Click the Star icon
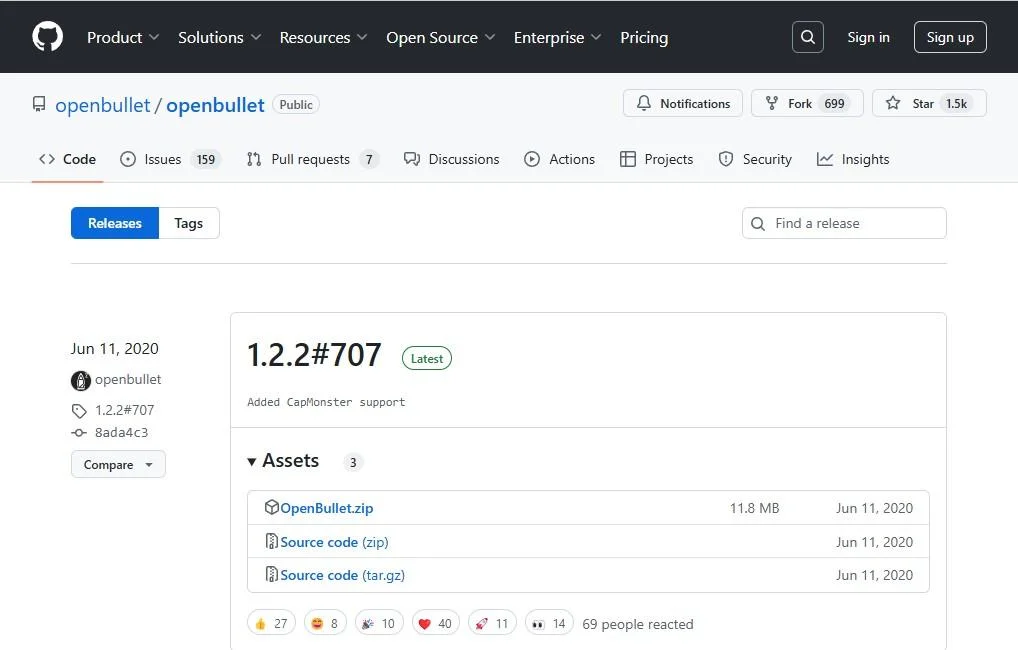Screen dimensions: 1018x650 pos(893,103)
